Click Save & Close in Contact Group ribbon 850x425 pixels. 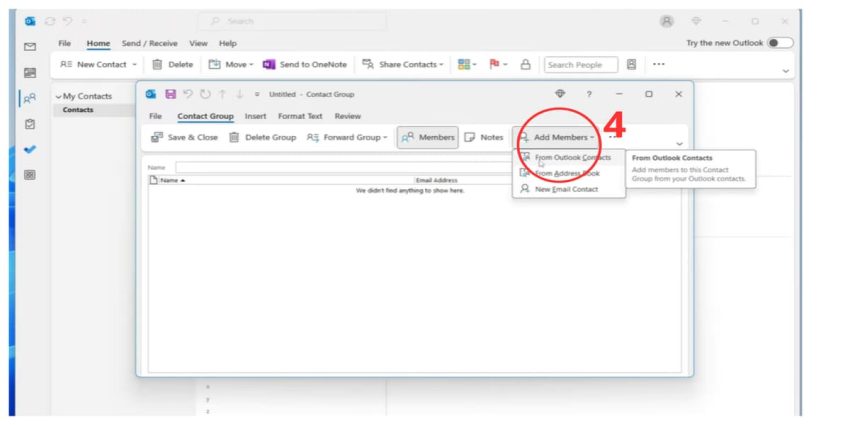(x=184, y=138)
